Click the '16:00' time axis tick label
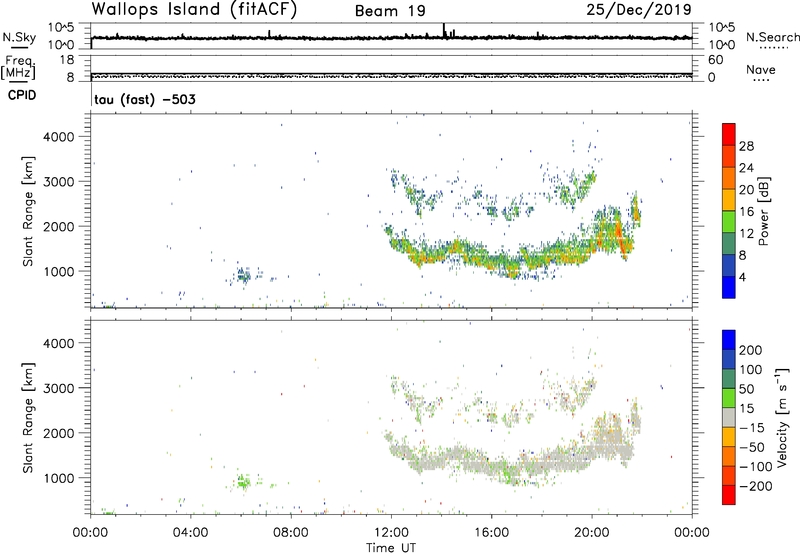The width and height of the screenshot is (800, 554). 491,533
